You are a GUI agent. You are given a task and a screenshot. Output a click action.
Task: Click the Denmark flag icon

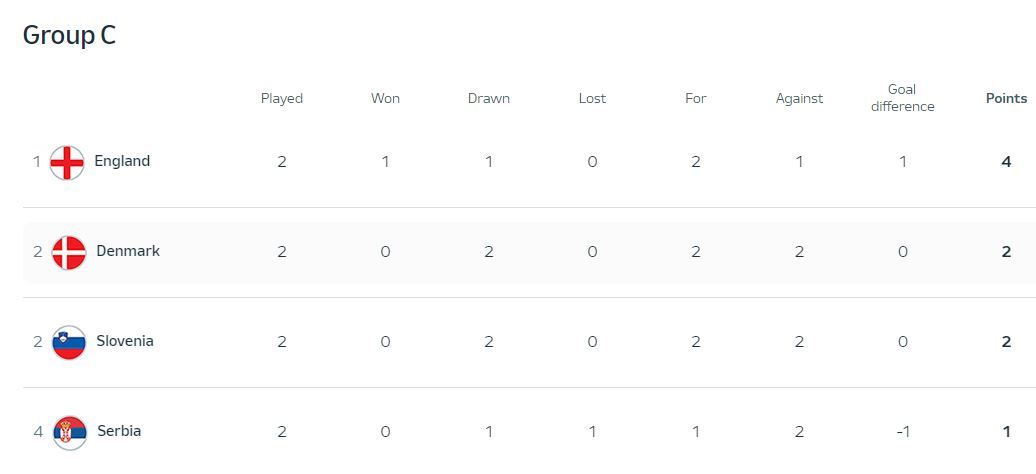(x=69, y=252)
